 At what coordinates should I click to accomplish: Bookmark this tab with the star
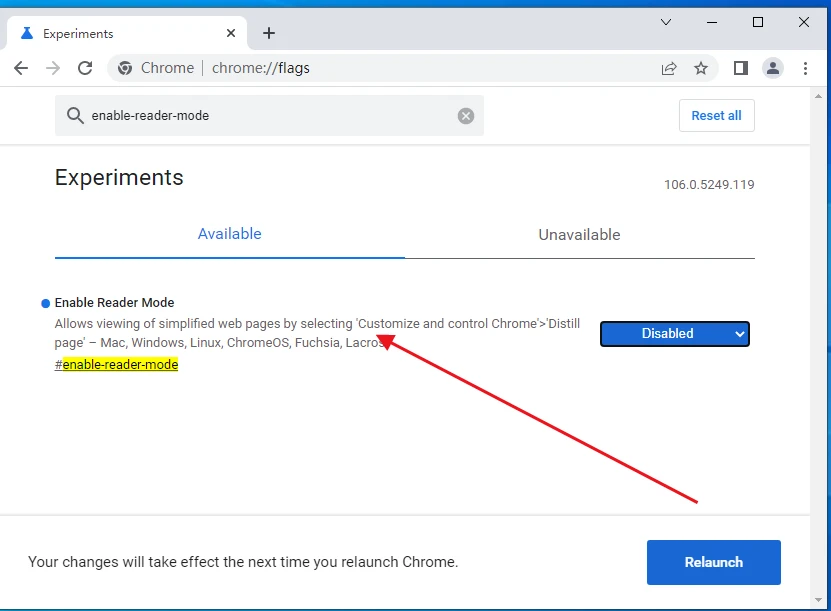click(701, 68)
